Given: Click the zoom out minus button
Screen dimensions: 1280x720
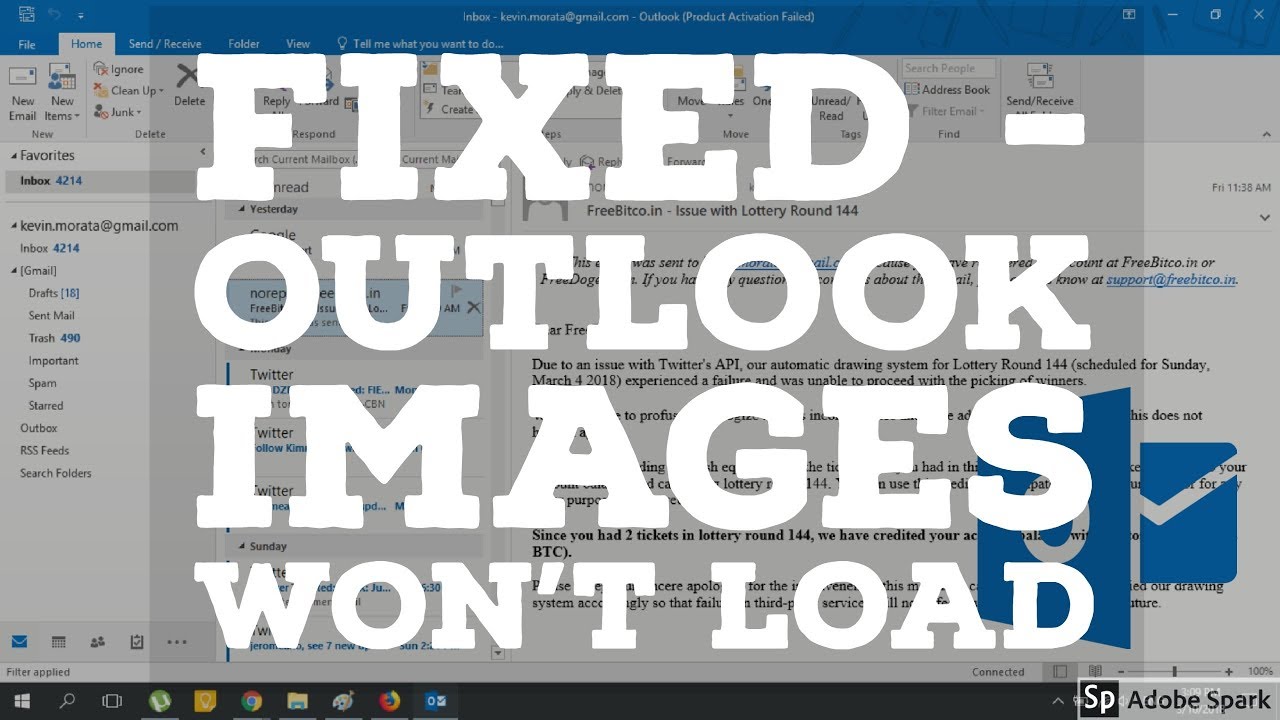Looking at the screenshot, I should pos(1121,672).
